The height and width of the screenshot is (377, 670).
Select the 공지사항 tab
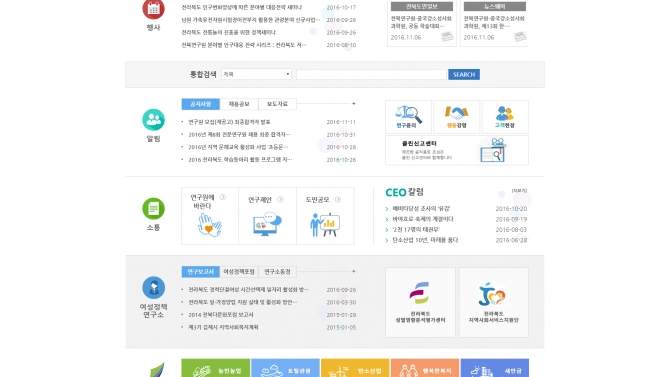click(200, 104)
